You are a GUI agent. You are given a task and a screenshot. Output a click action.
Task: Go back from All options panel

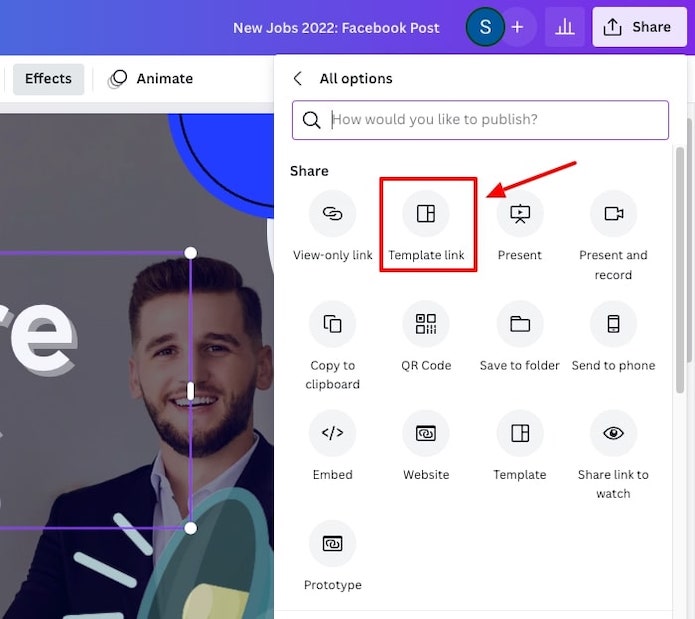(x=298, y=78)
